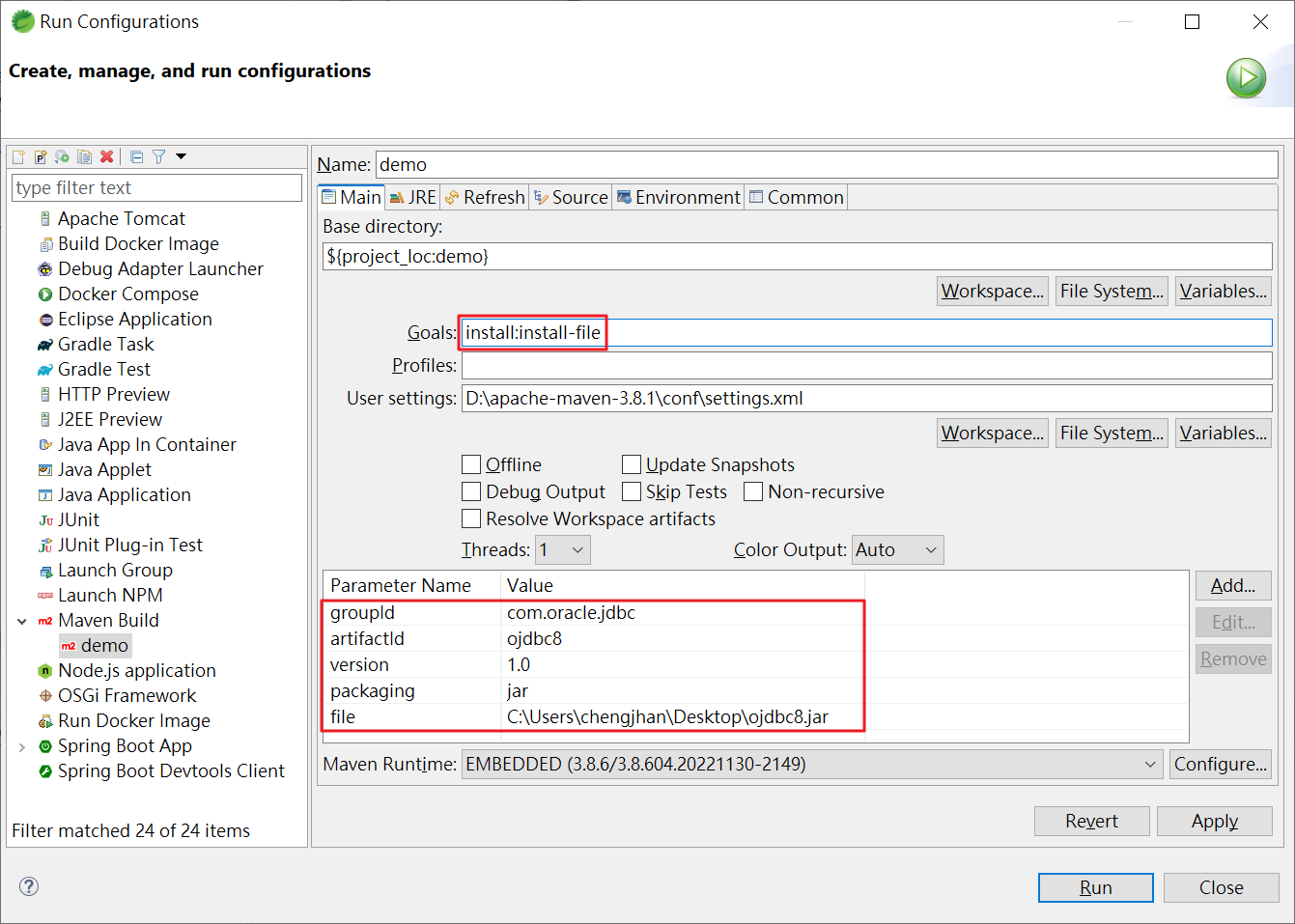The height and width of the screenshot is (924, 1295).
Task: Select Spring Boot App in the tree
Action: pyautogui.click(x=125, y=745)
